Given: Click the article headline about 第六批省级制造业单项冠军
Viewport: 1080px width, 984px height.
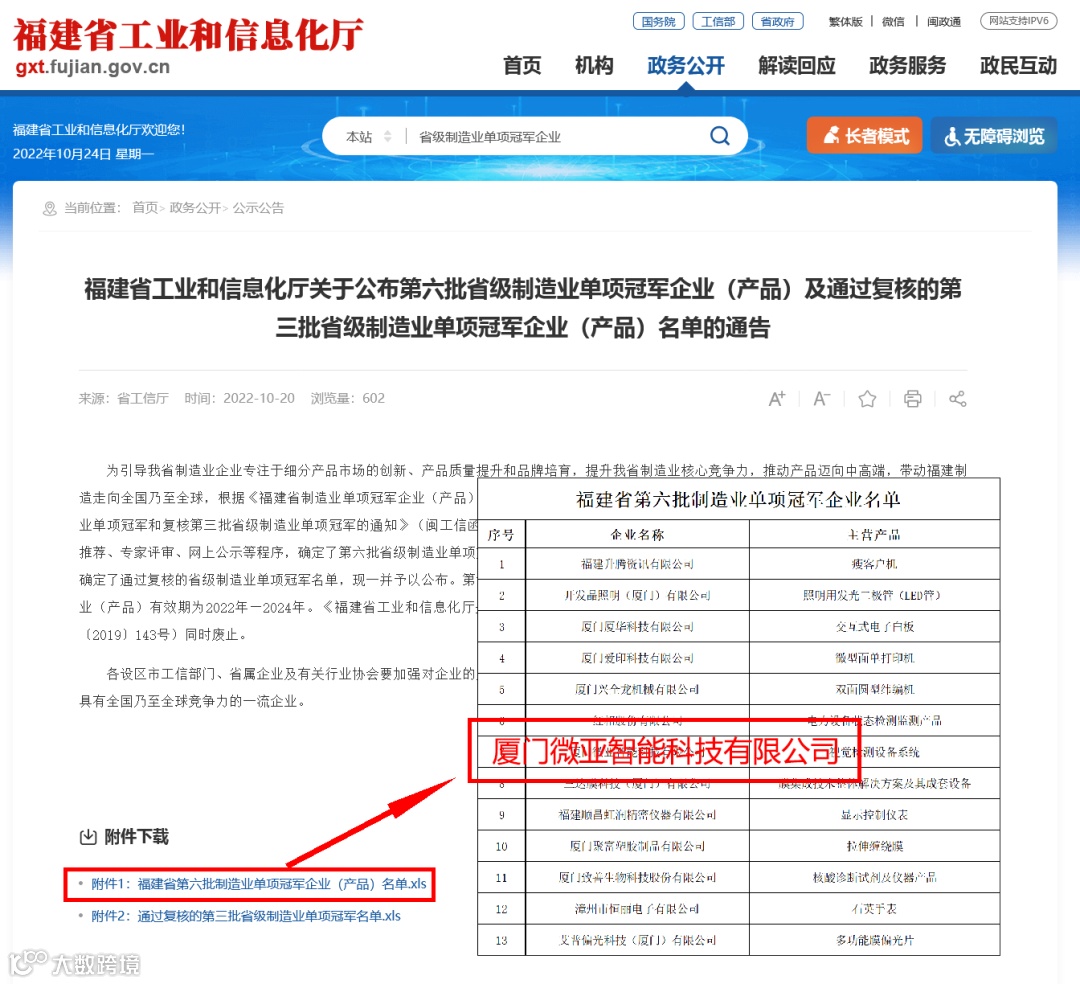Looking at the screenshot, I should pyautogui.click(x=523, y=308).
